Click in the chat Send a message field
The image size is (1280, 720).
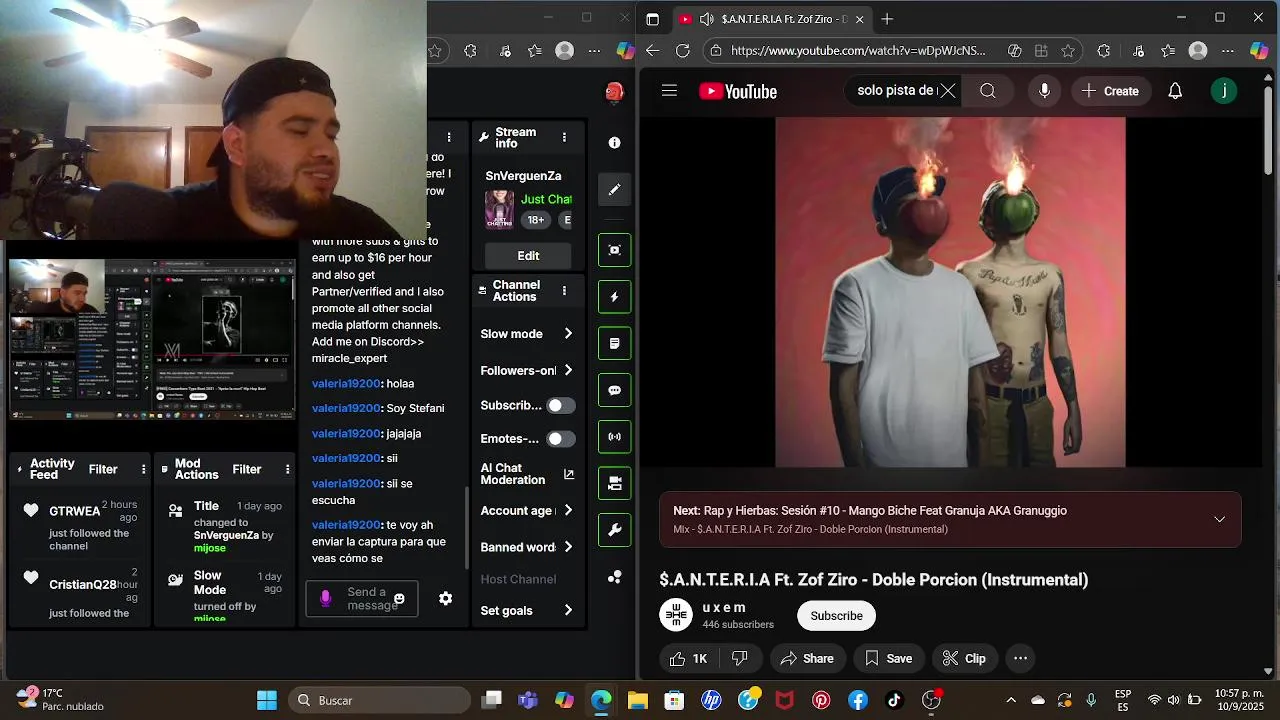[x=362, y=599]
